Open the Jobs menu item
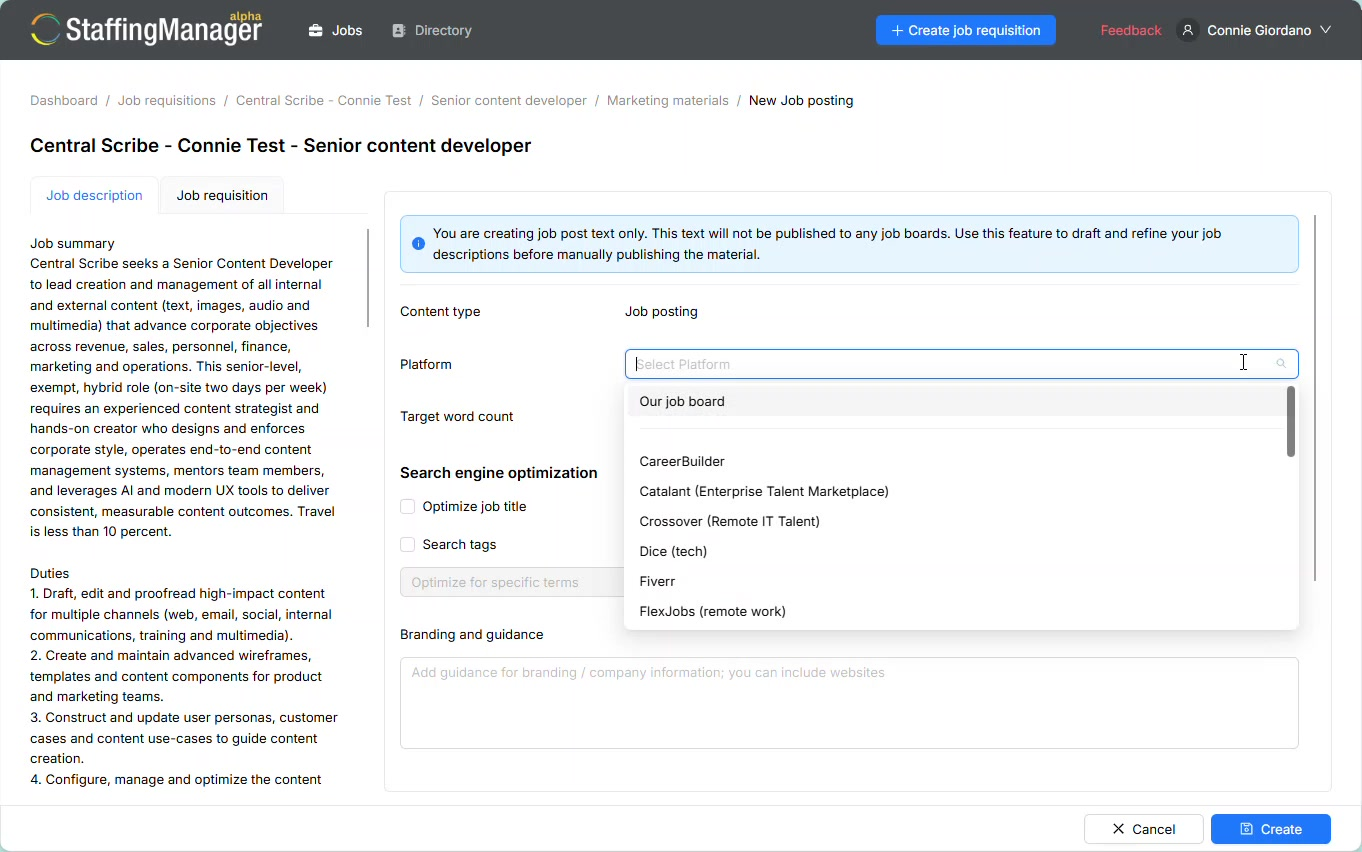Viewport: 1362px width, 852px height. (x=336, y=31)
